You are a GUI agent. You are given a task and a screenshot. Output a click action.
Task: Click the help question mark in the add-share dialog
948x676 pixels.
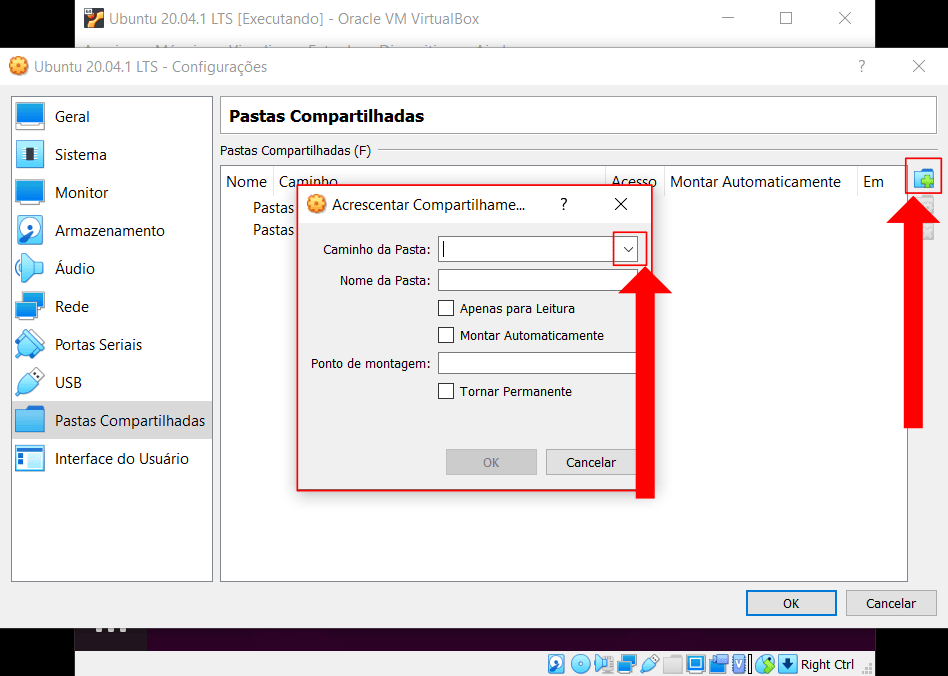click(563, 204)
